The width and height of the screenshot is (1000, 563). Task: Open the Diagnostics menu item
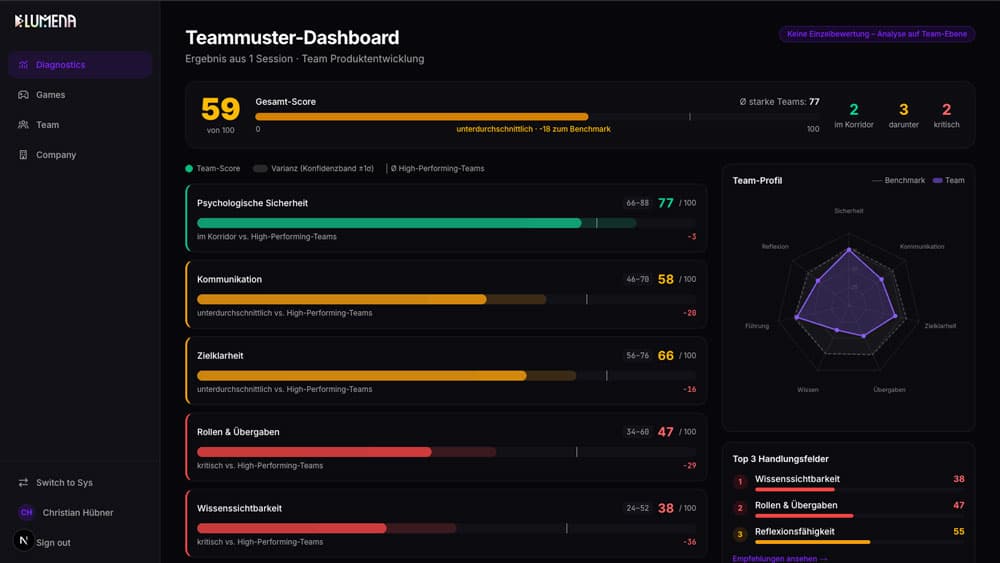pos(80,64)
